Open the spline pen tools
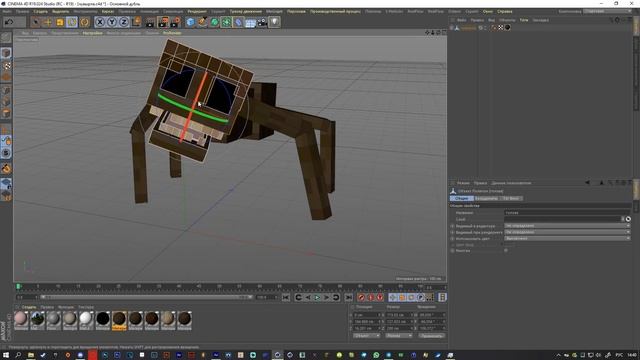The width and height of the screenshot is (640, 360). click(x=202, y=22)
